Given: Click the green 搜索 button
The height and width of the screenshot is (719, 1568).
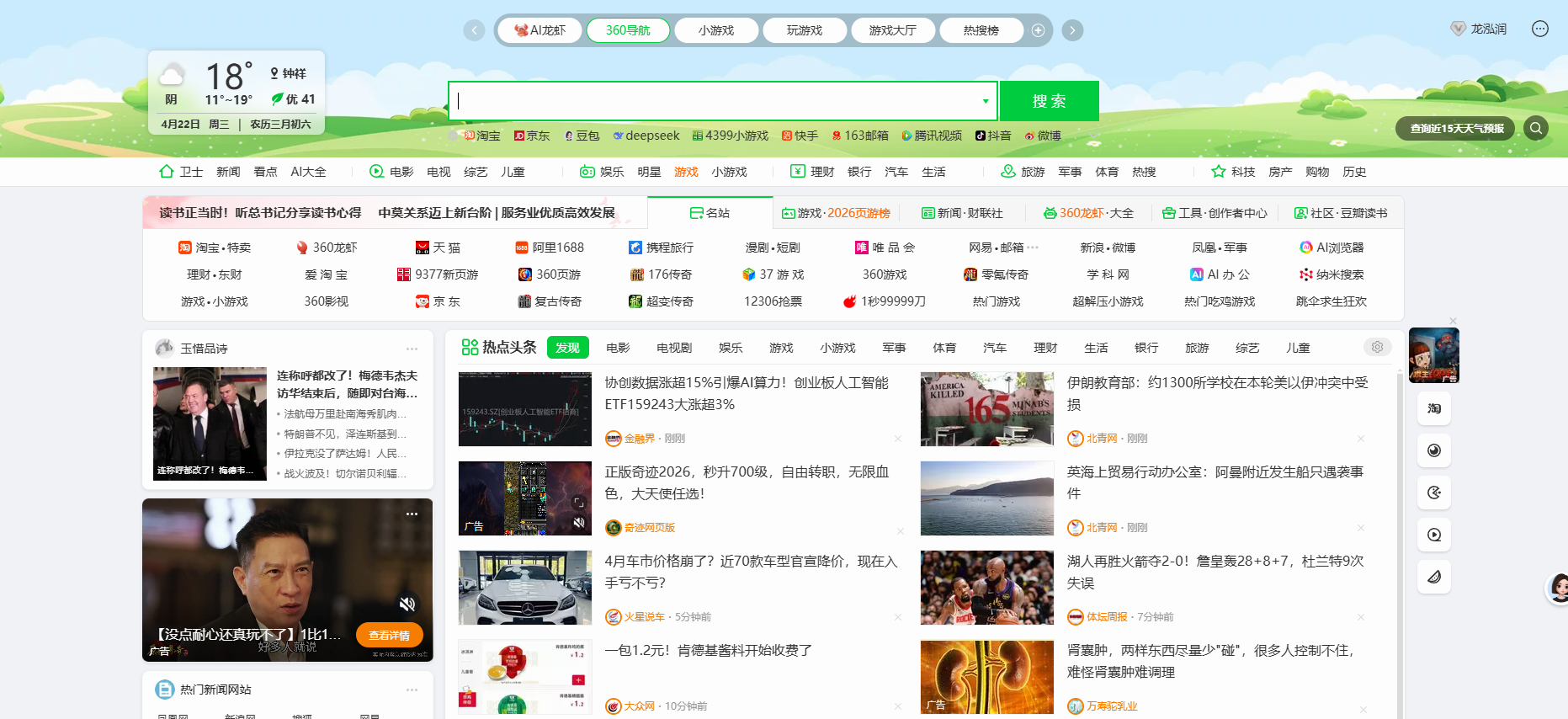Looking at the screenshot, I should (x=1049, y=101).
